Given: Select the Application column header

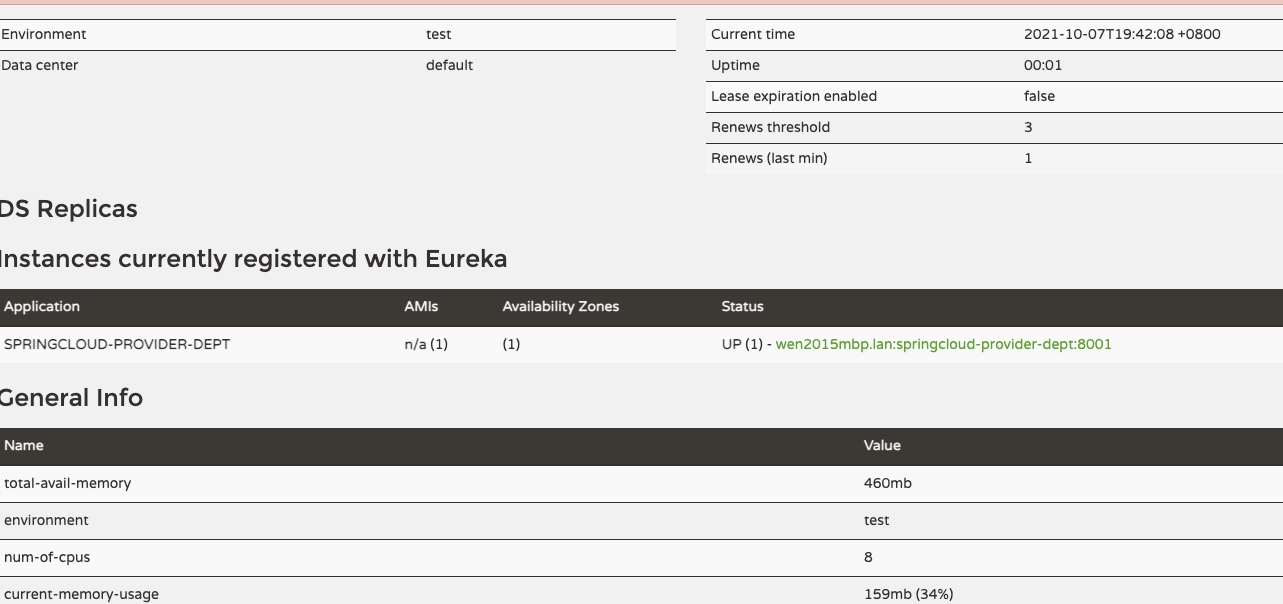Looking at the screenshot, I should pyautogui.click(x=42, y=307).
